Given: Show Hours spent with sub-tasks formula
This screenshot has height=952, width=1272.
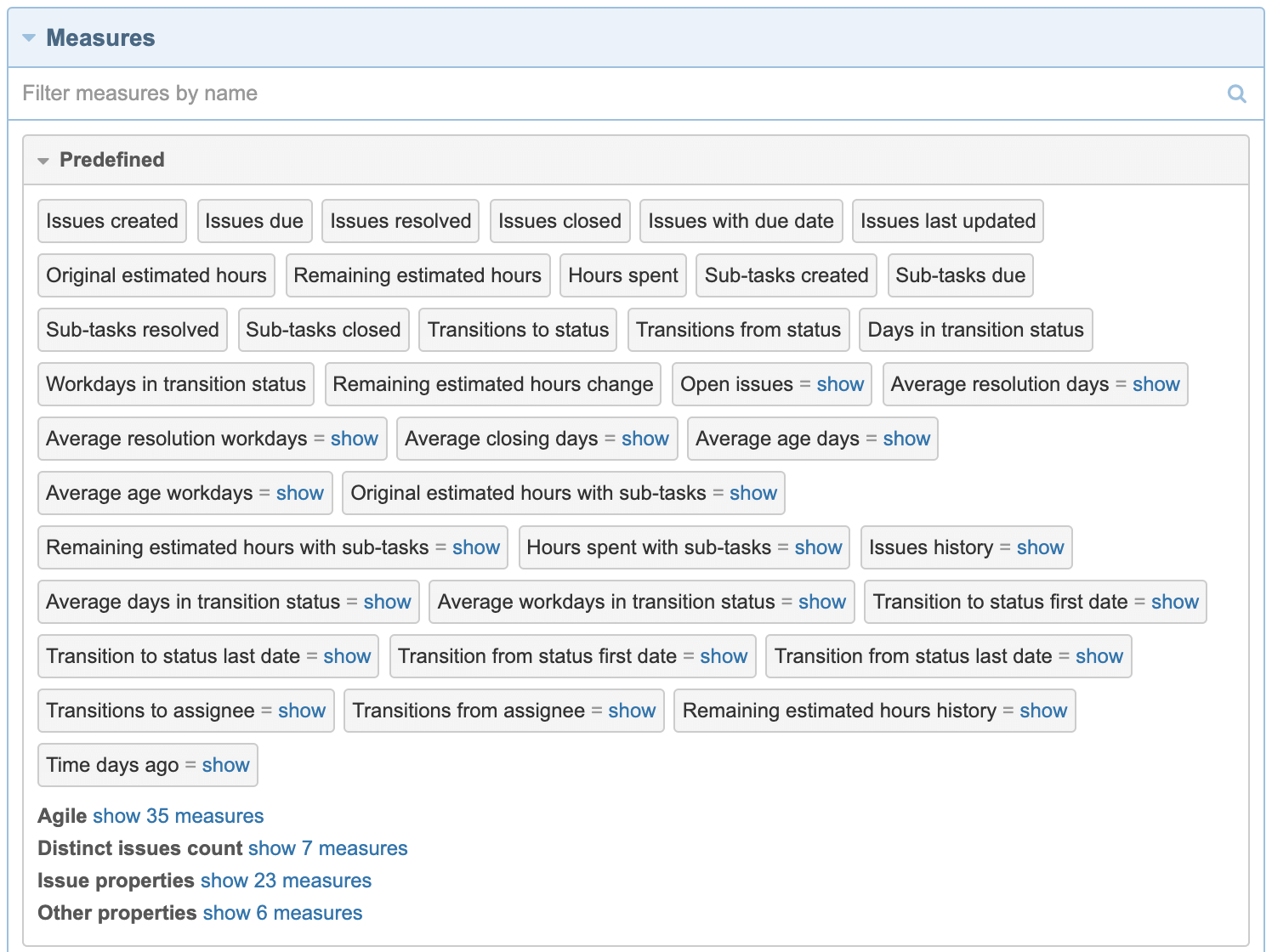Looking at the screenshot, I should [x=818, y=547].
